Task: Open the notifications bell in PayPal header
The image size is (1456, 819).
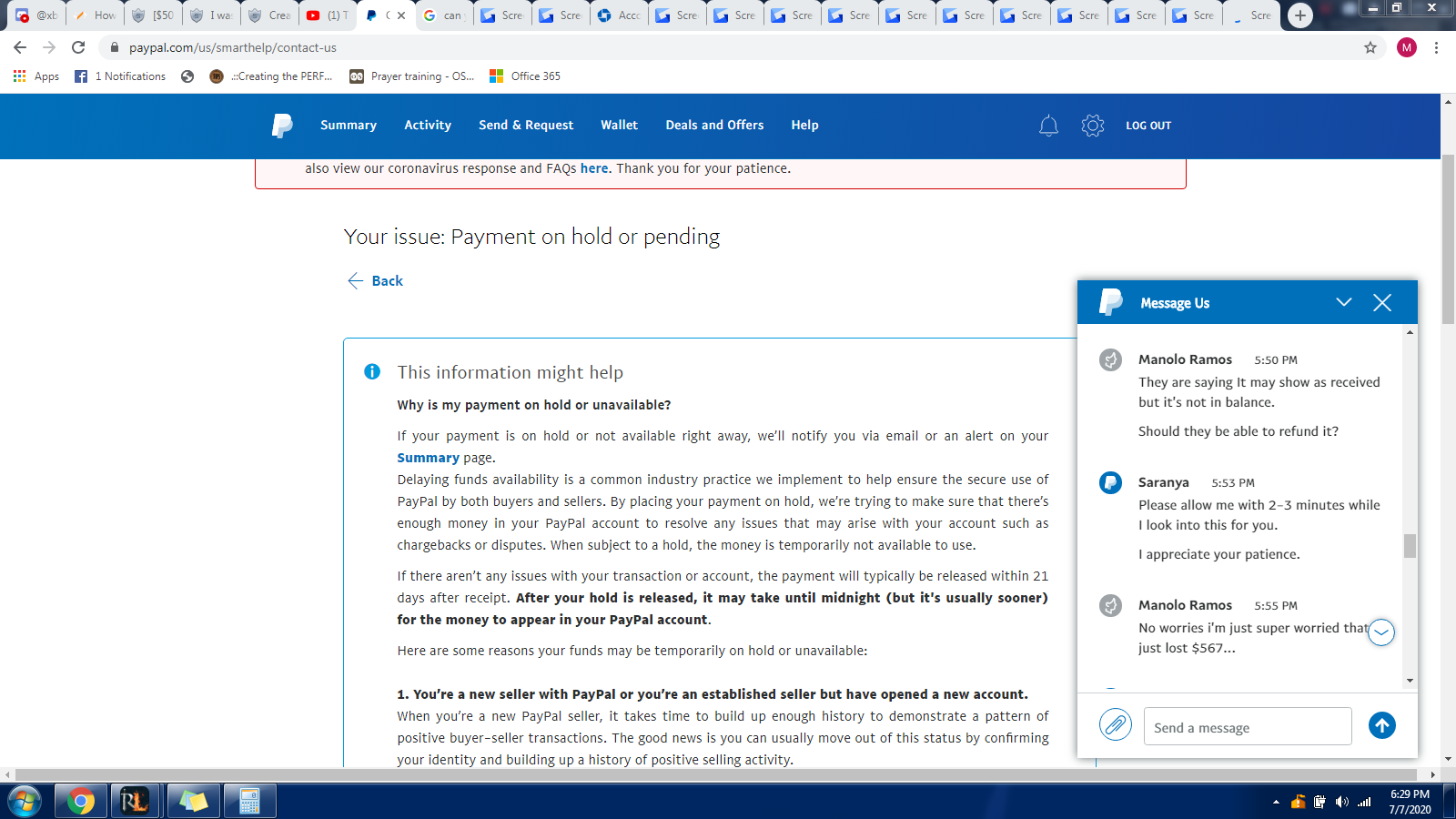Action: tap(1048, 126)
